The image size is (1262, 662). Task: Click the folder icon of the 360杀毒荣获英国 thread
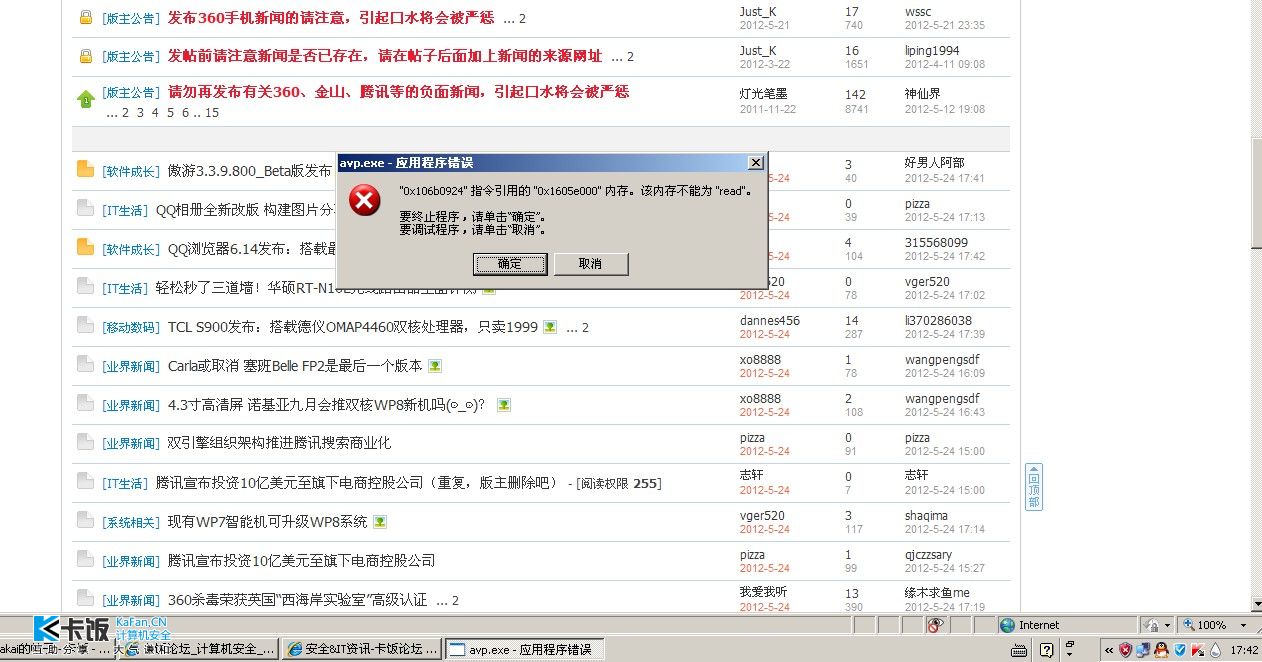coord(86,599)
